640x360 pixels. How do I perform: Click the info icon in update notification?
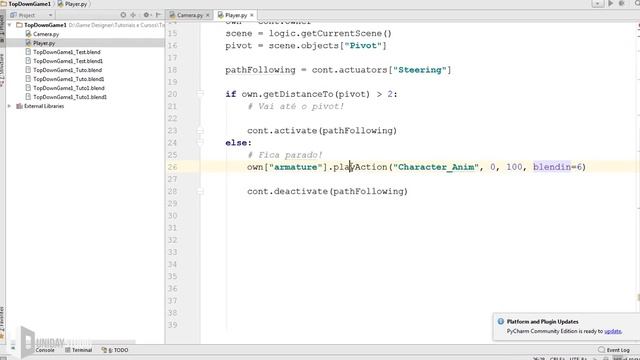pos(501,322)
